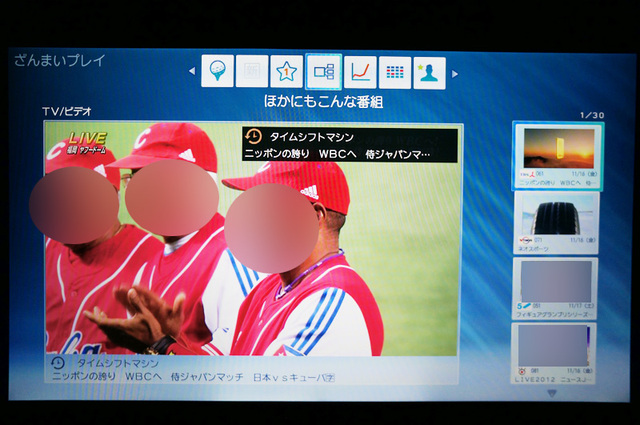Select the LIVE2012 ニュースJ thumbnail
This screenshot has width=640, height=425.
coord(553,354)
